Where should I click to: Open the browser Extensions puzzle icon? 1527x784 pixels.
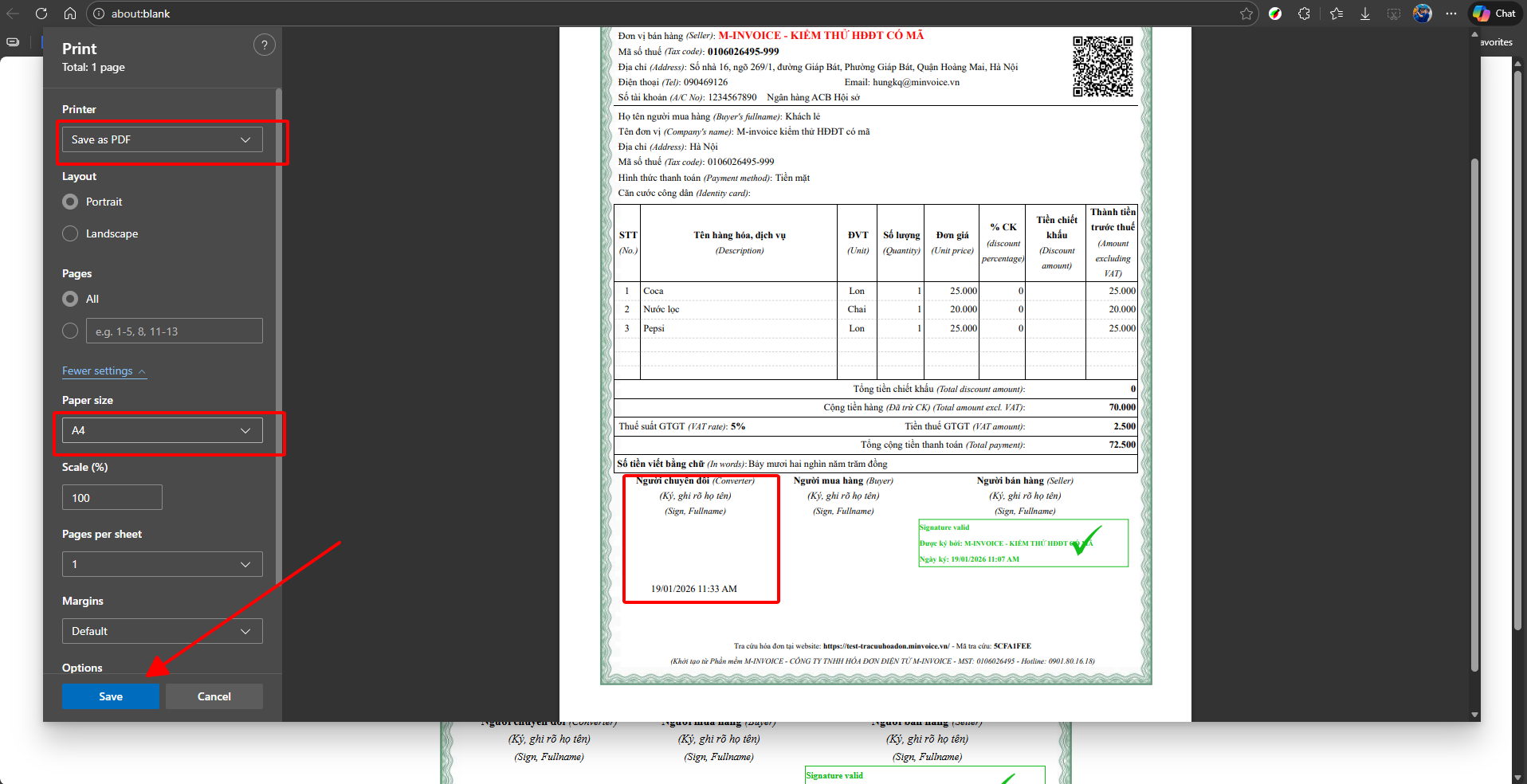pyautogui.click(x=1304, y=14)
